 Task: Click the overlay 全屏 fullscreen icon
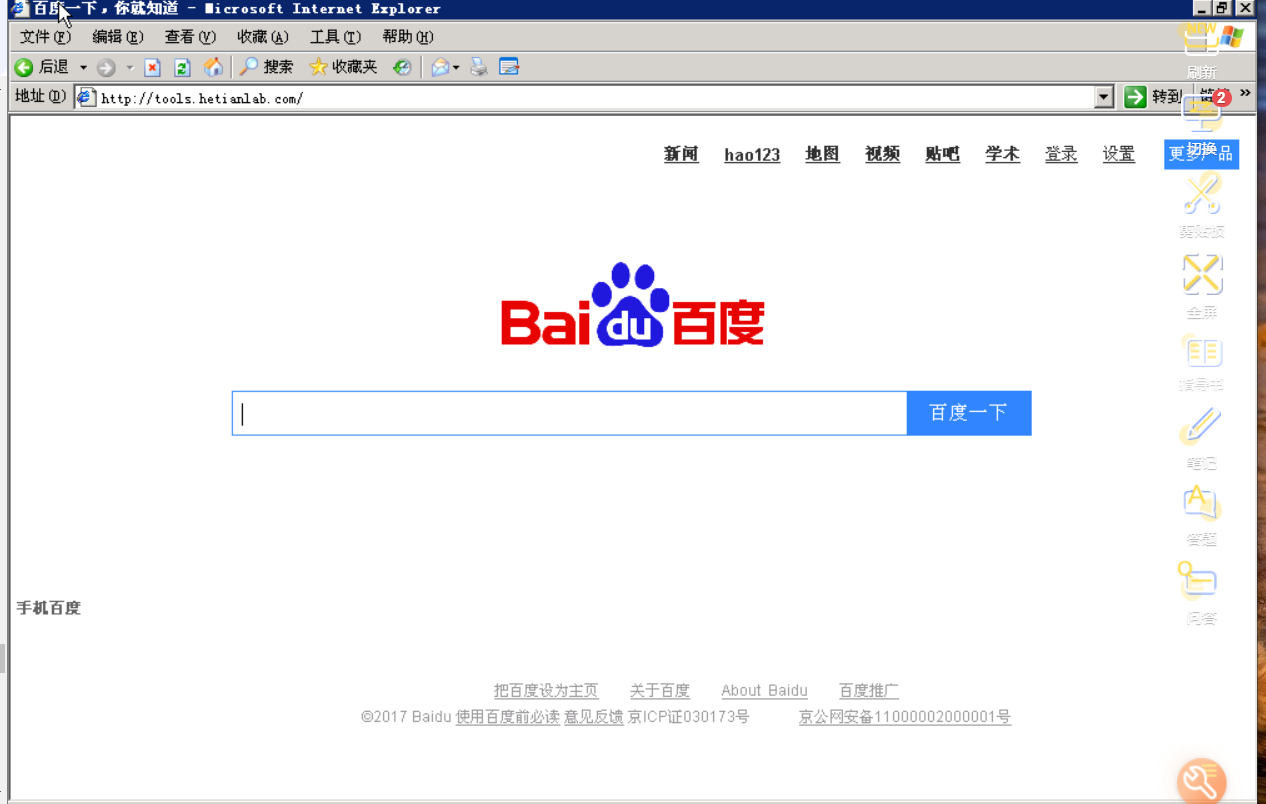pyautogui.click(x=1202, y=273)
